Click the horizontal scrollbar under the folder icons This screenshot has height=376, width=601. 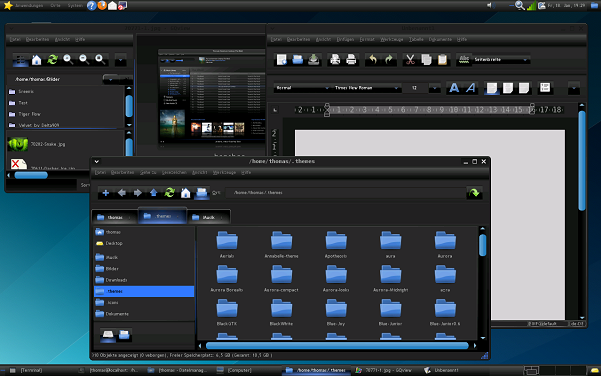(337, 346)
